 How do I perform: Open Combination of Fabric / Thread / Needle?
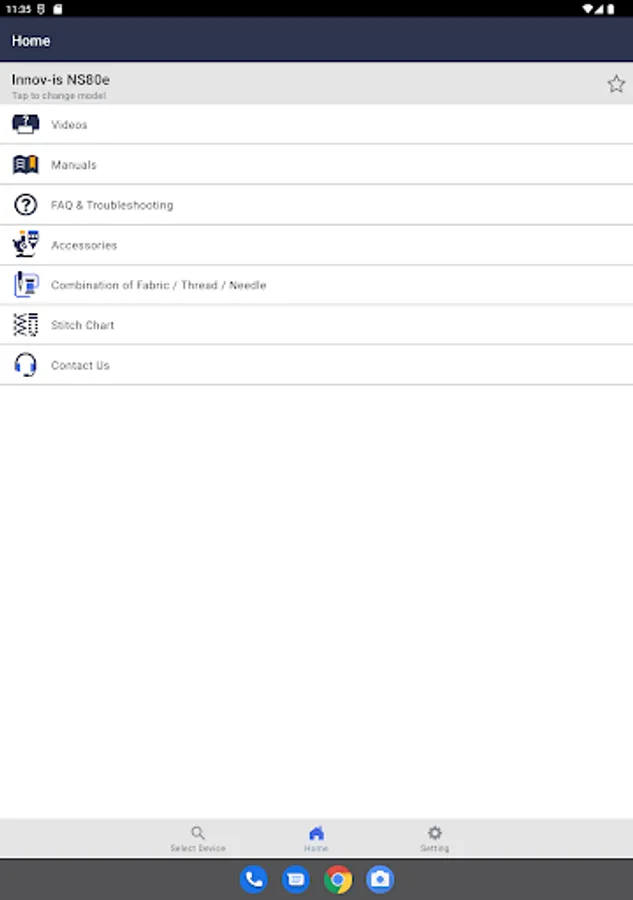pyautogui.click(x=316, y=285)
